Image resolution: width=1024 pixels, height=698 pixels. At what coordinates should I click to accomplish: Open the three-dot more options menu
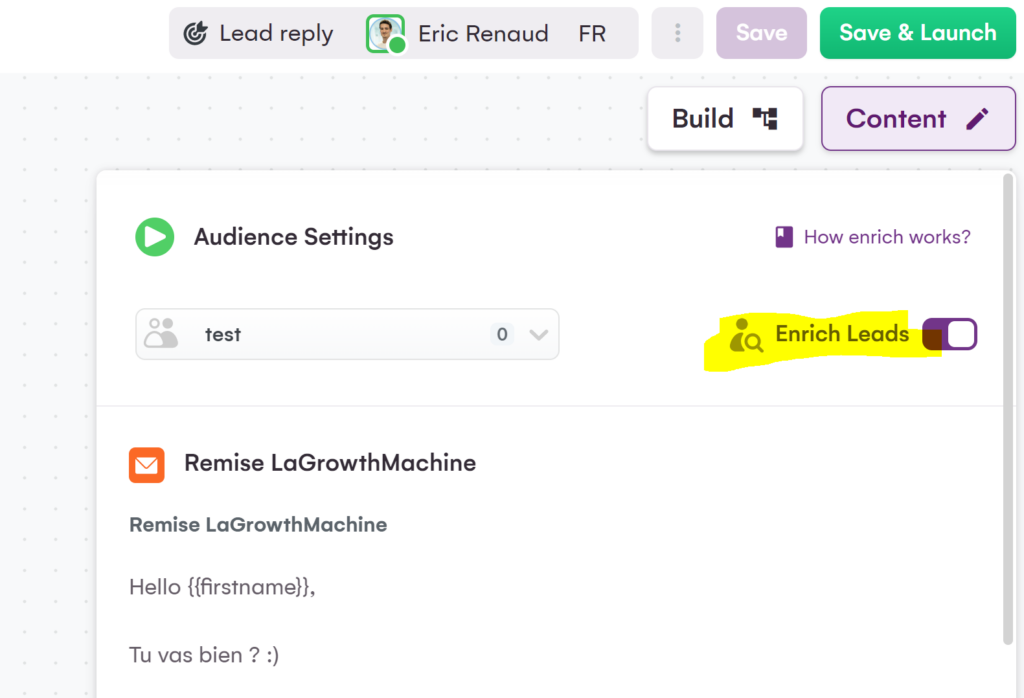(x=677, y=33)
